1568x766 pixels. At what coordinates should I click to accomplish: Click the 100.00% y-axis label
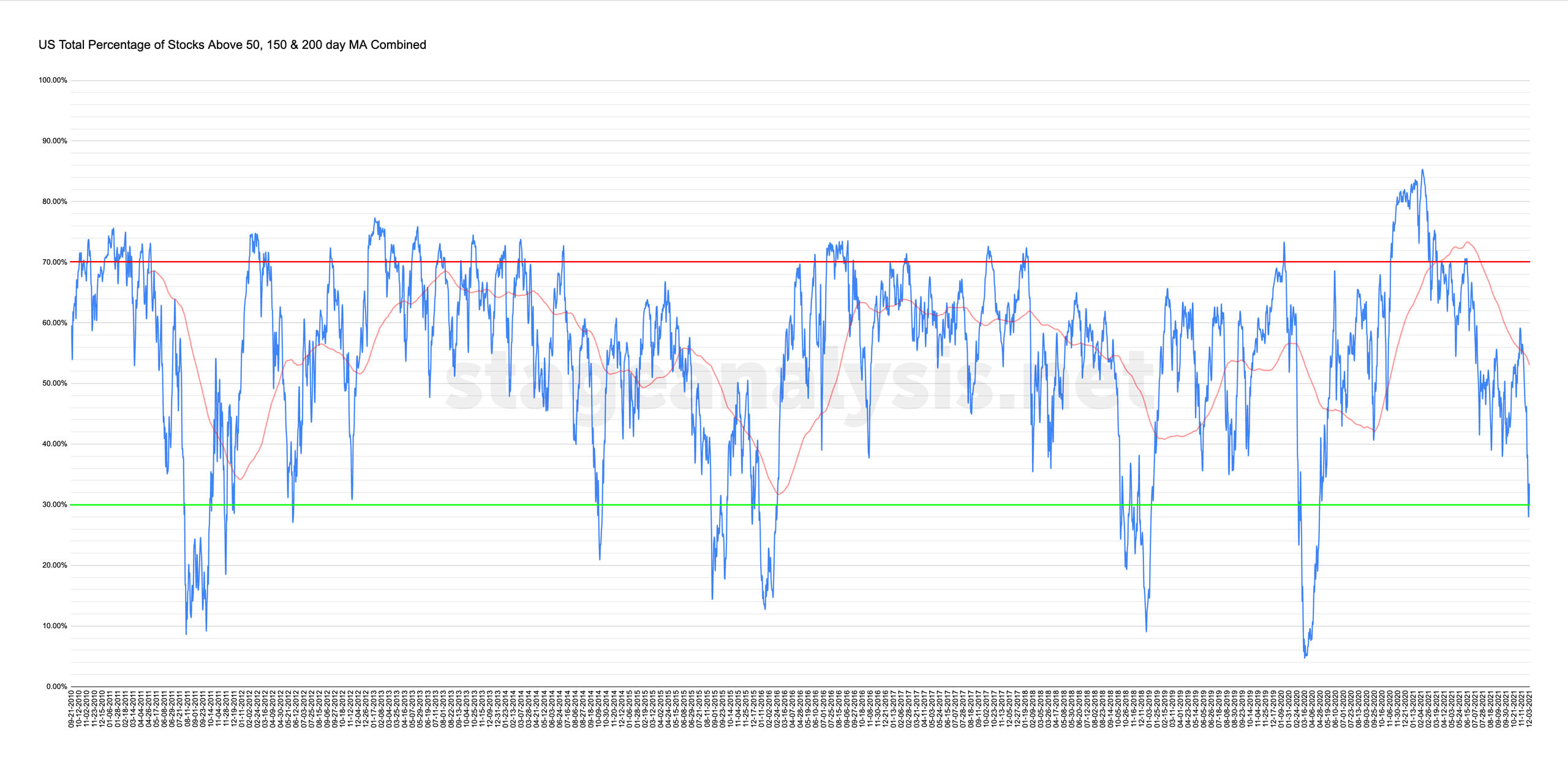point(53,80)
